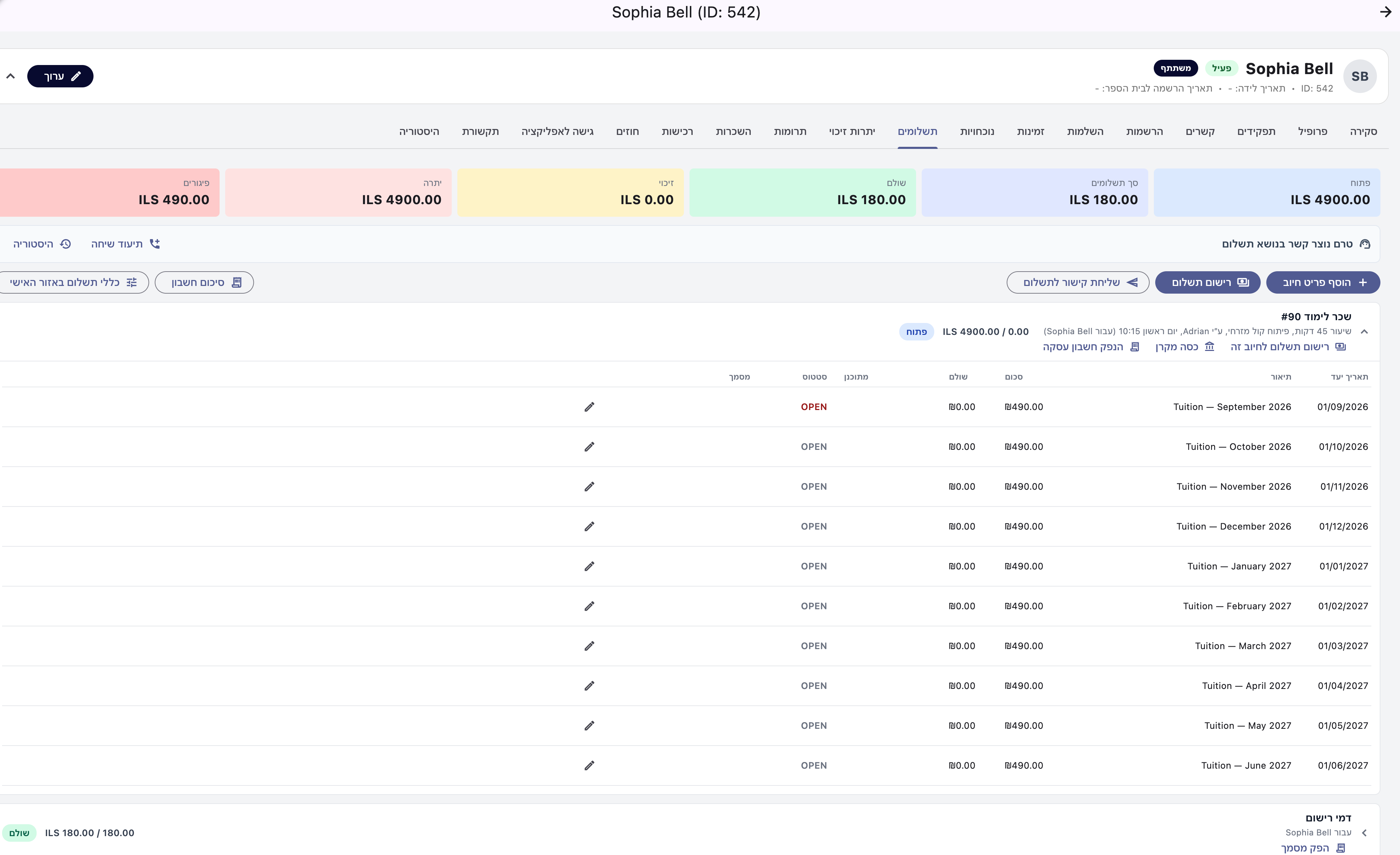Image resolution: width=1400 pixels, height=855 pixels.
Task: Edit the December 2026 tuition row
Action: pos(589,526)
